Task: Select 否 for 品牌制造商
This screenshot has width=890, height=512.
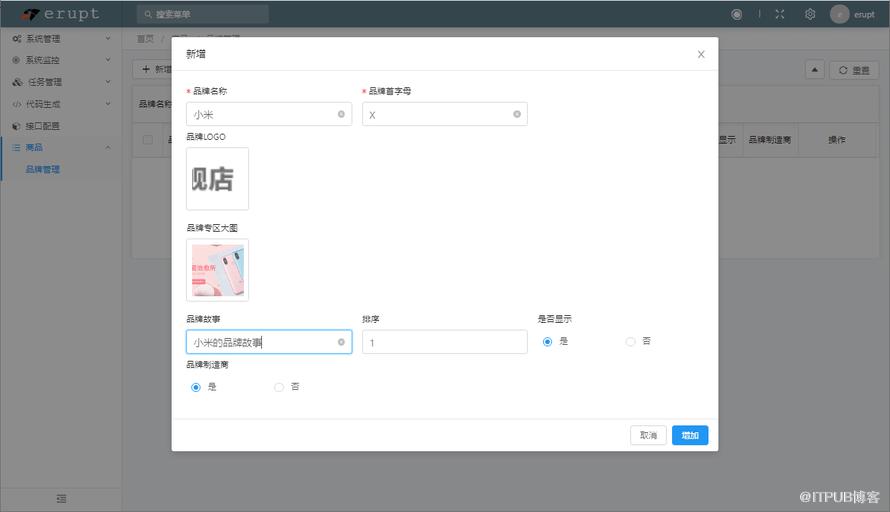Action: [x=279, y=387]
